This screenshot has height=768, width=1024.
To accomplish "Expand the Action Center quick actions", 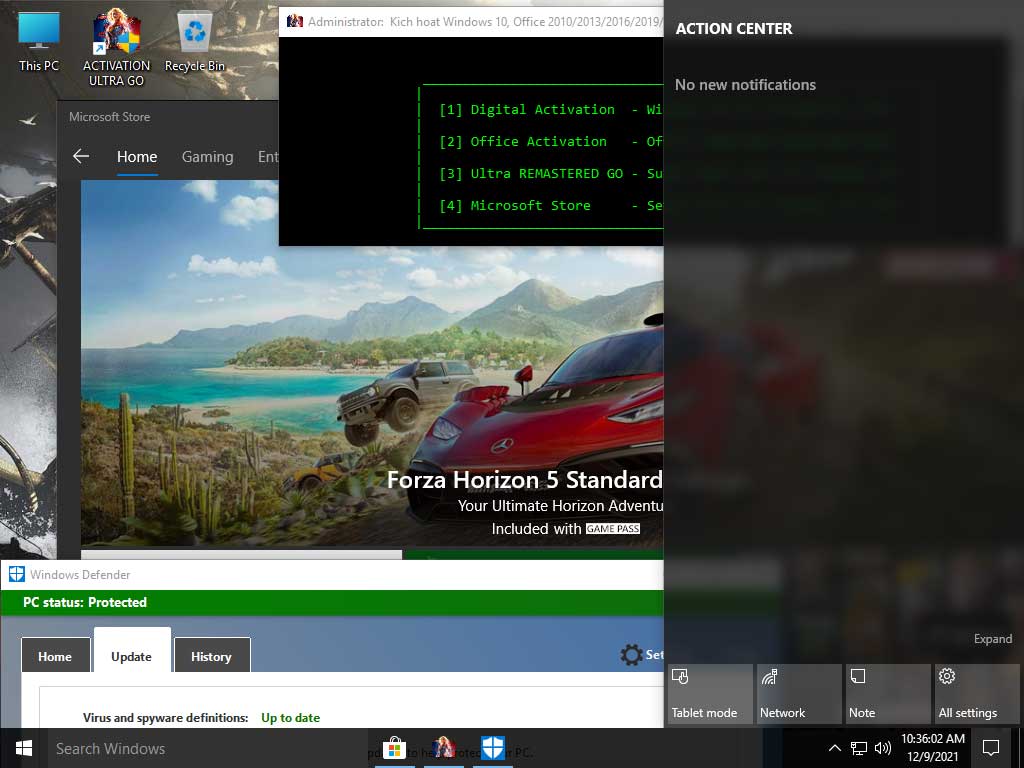I will pos(993,639).
